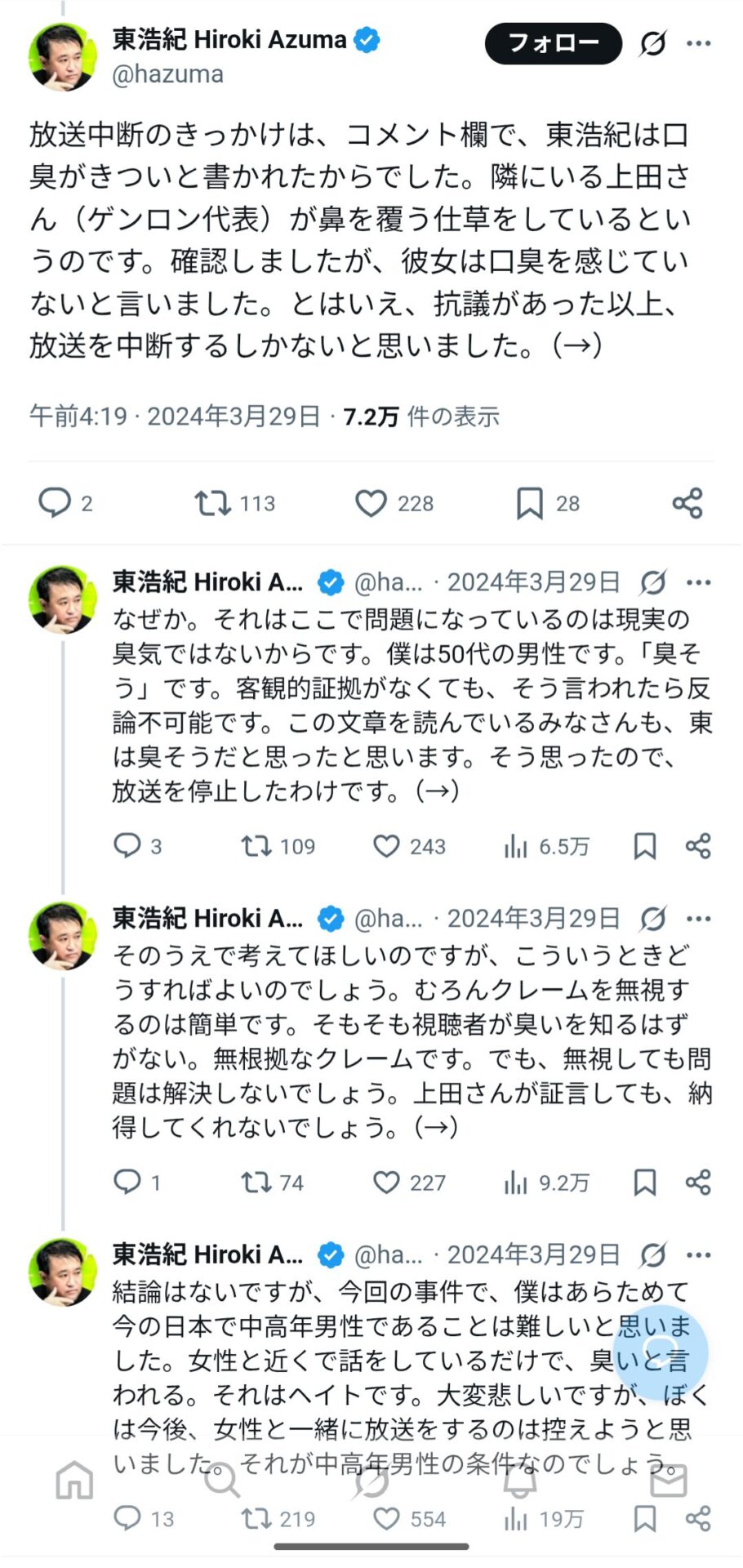Viewport: 743px width, 1568px height.
Task: Open Grok icon beside the follow button
Action: coord(652,43)
